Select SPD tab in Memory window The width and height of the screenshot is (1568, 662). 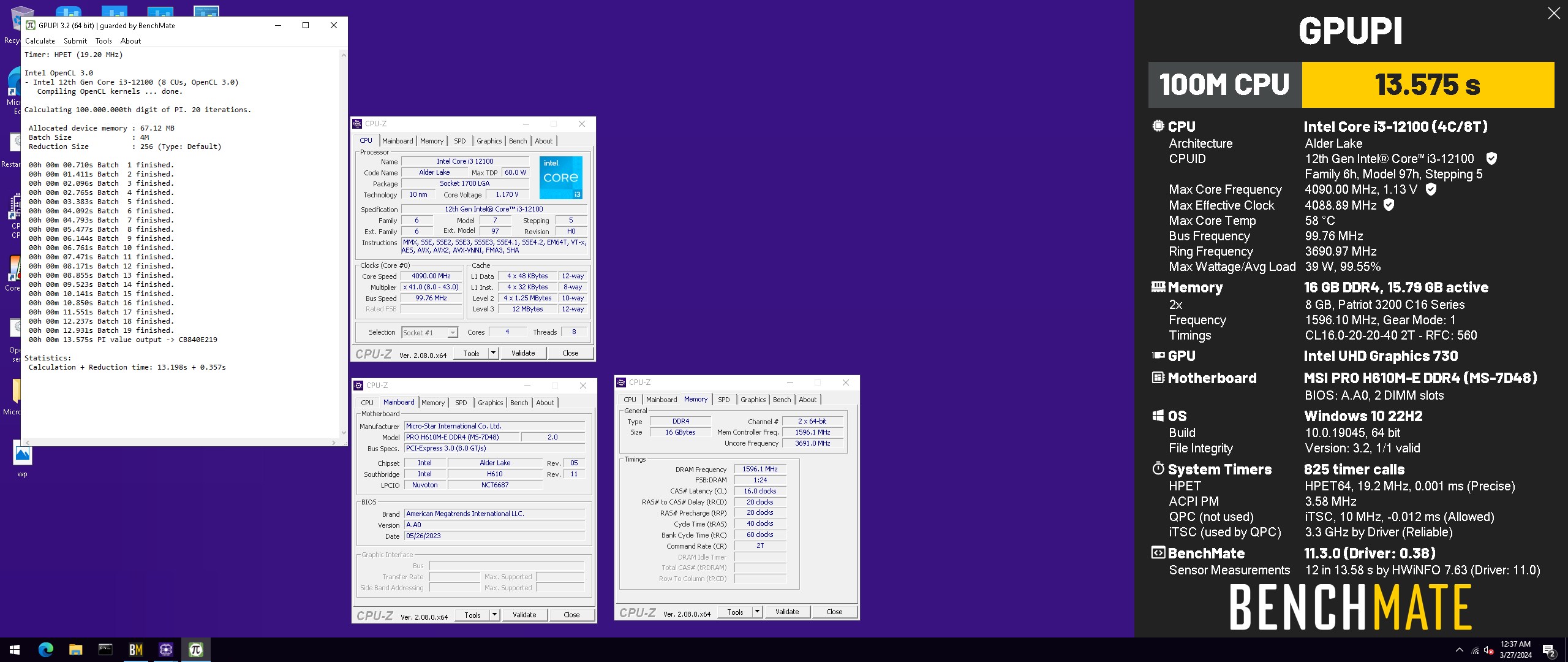[x=724, y=400]
